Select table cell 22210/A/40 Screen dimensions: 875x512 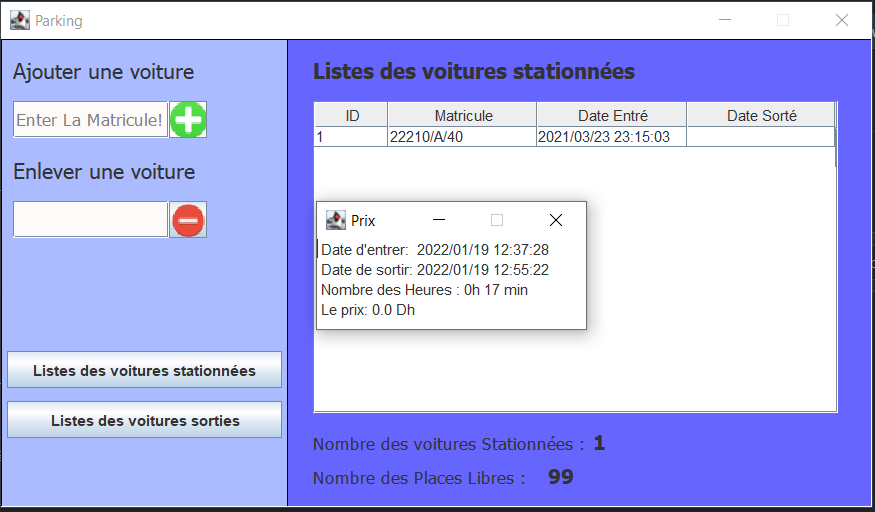tap(463, 137)
